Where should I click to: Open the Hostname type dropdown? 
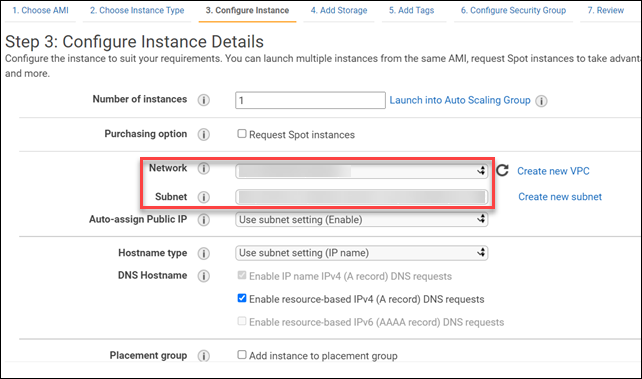click(x=362, y=253)
